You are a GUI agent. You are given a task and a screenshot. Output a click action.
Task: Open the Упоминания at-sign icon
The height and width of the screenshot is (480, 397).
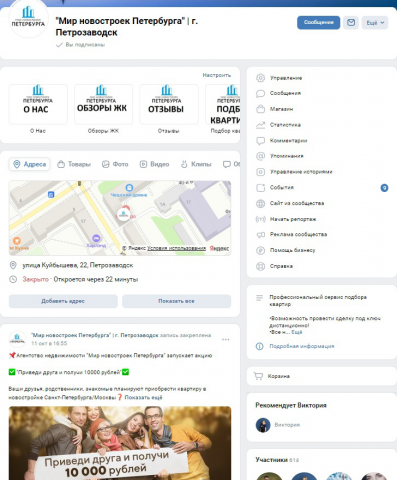(x=260, y=156)
